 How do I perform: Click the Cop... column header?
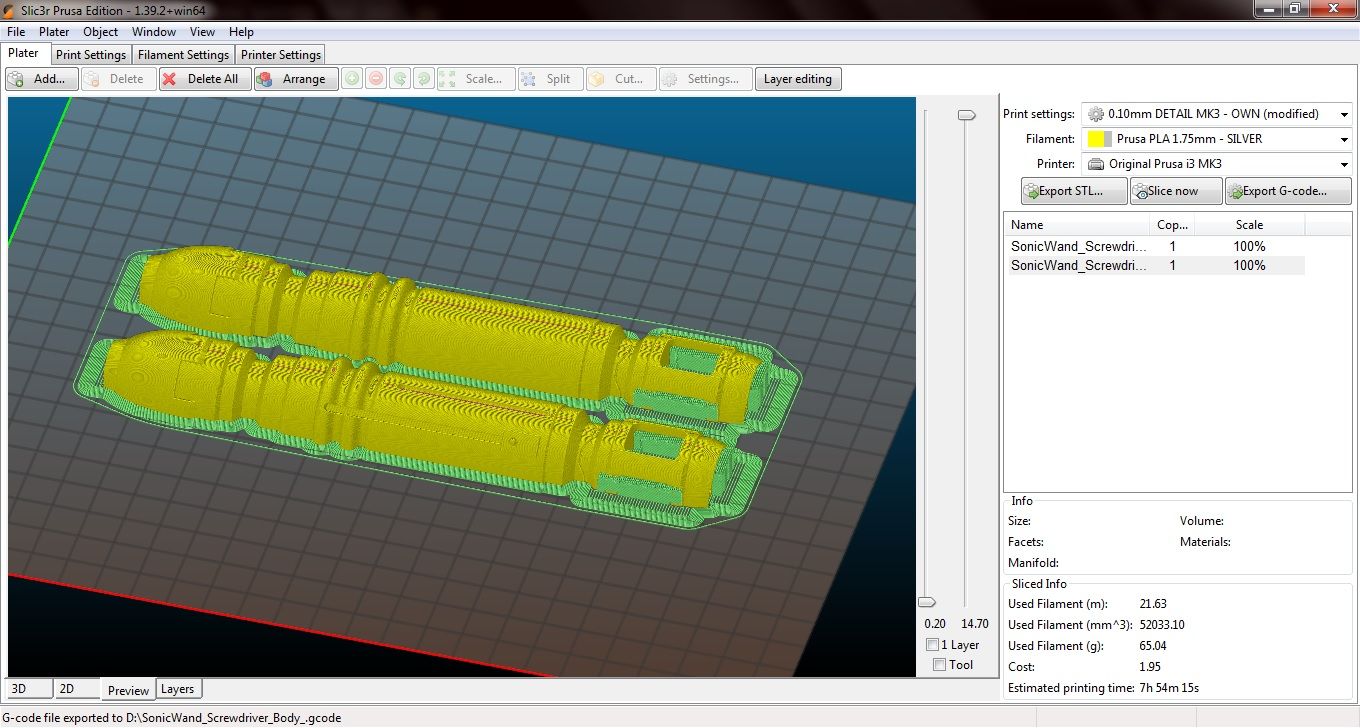point(1172,225)
